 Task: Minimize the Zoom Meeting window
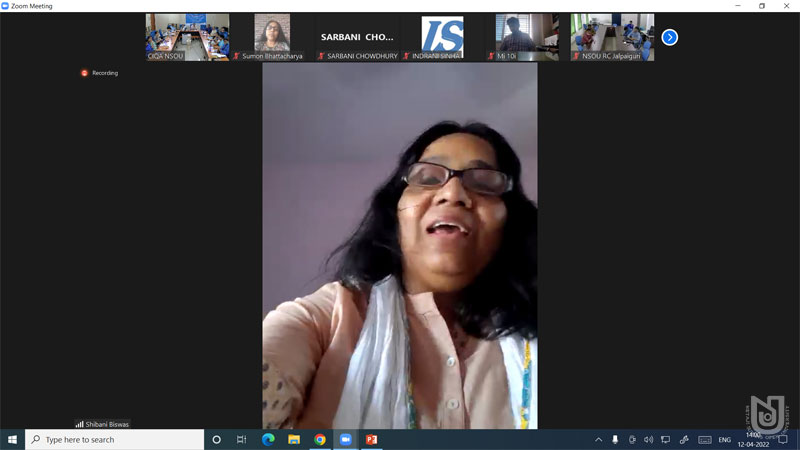(x=738, y=6)
